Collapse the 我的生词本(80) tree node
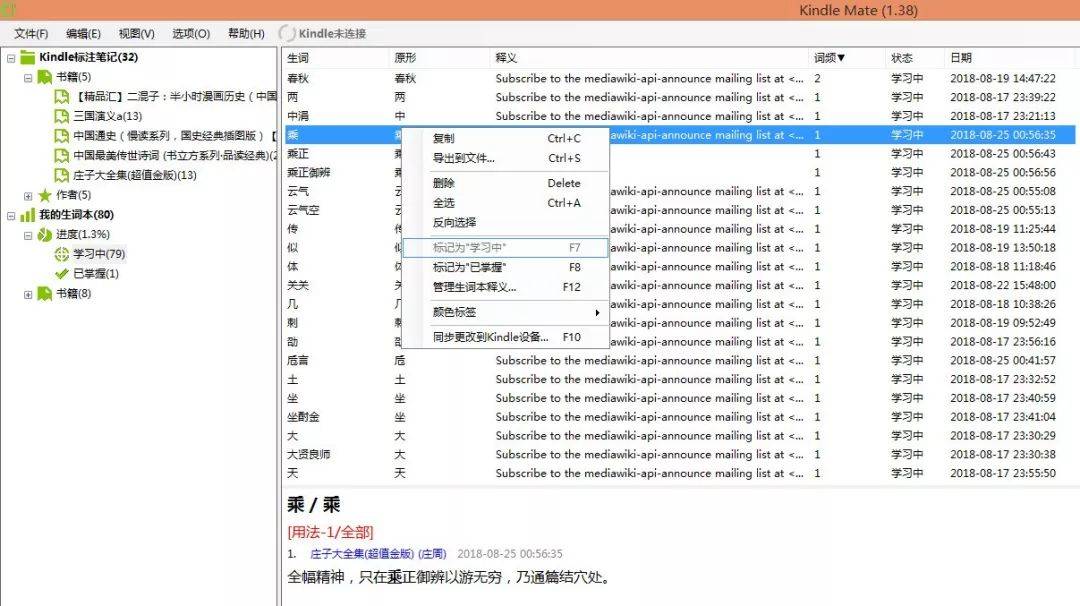1080x606 pixels. (x=11, y=216)
